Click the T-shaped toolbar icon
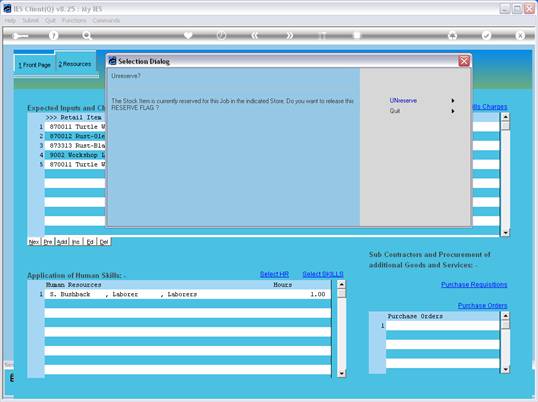The height and width of the screenshot is (402, 538). 323,35
